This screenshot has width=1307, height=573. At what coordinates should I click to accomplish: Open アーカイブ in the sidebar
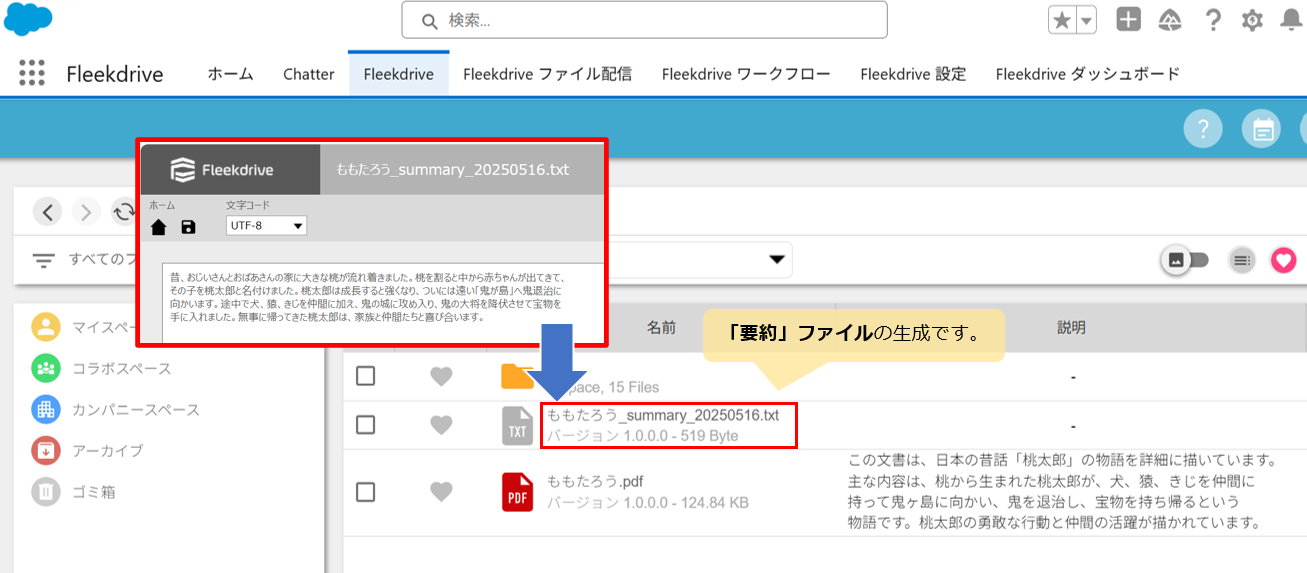click(x=87, y=450)
